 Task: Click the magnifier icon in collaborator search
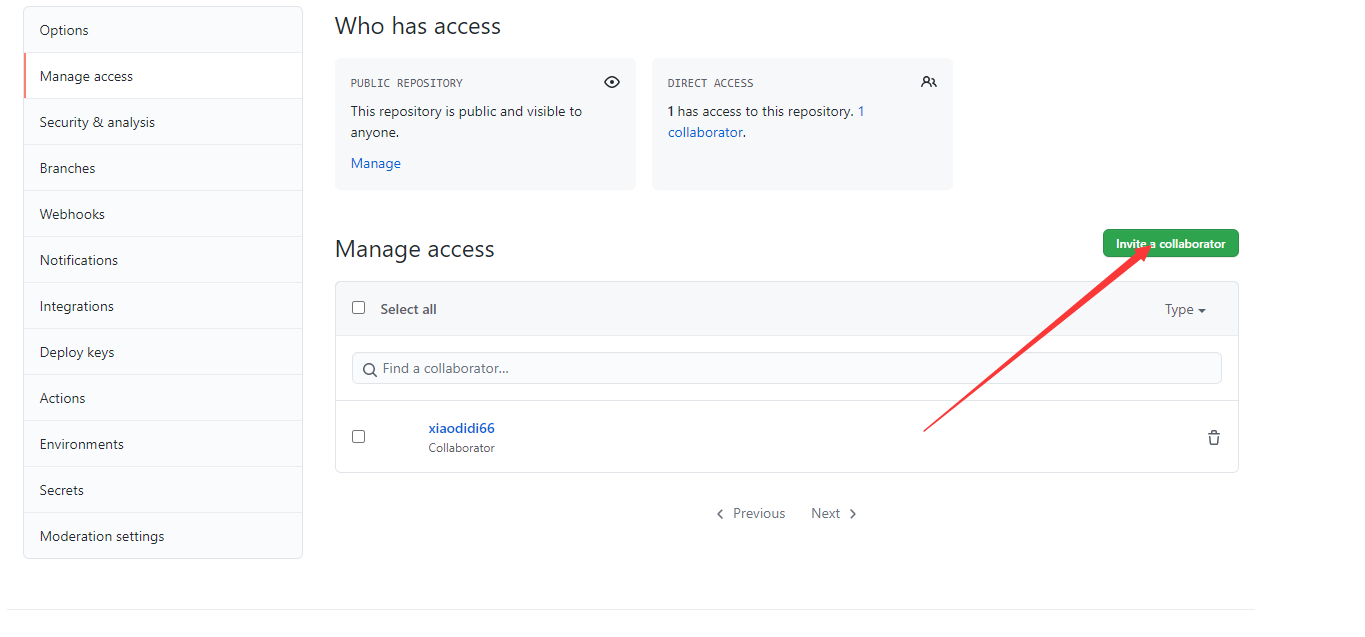tap(370, 369)
